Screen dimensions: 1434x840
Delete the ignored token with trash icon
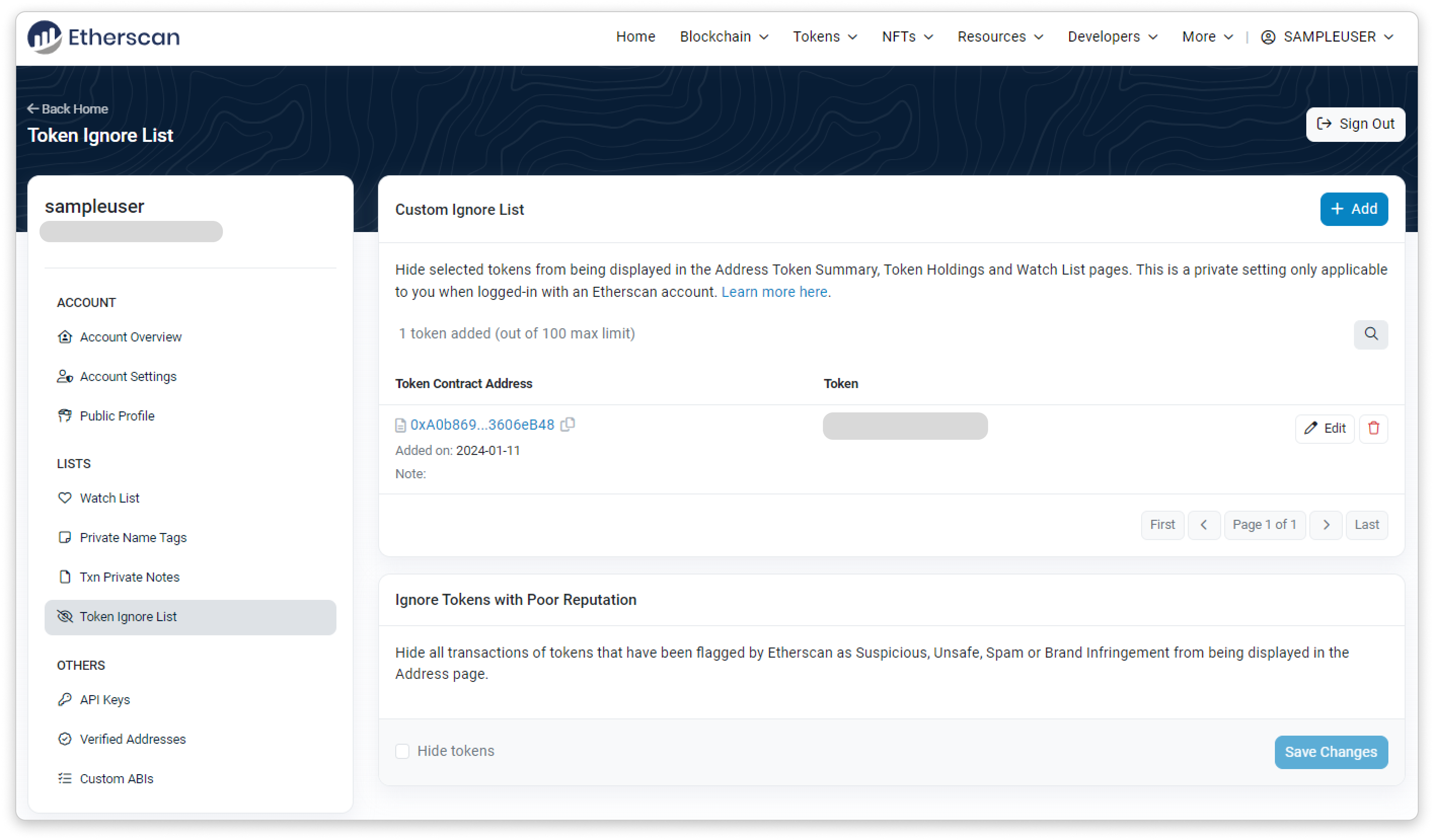(x=1373, y=428)
